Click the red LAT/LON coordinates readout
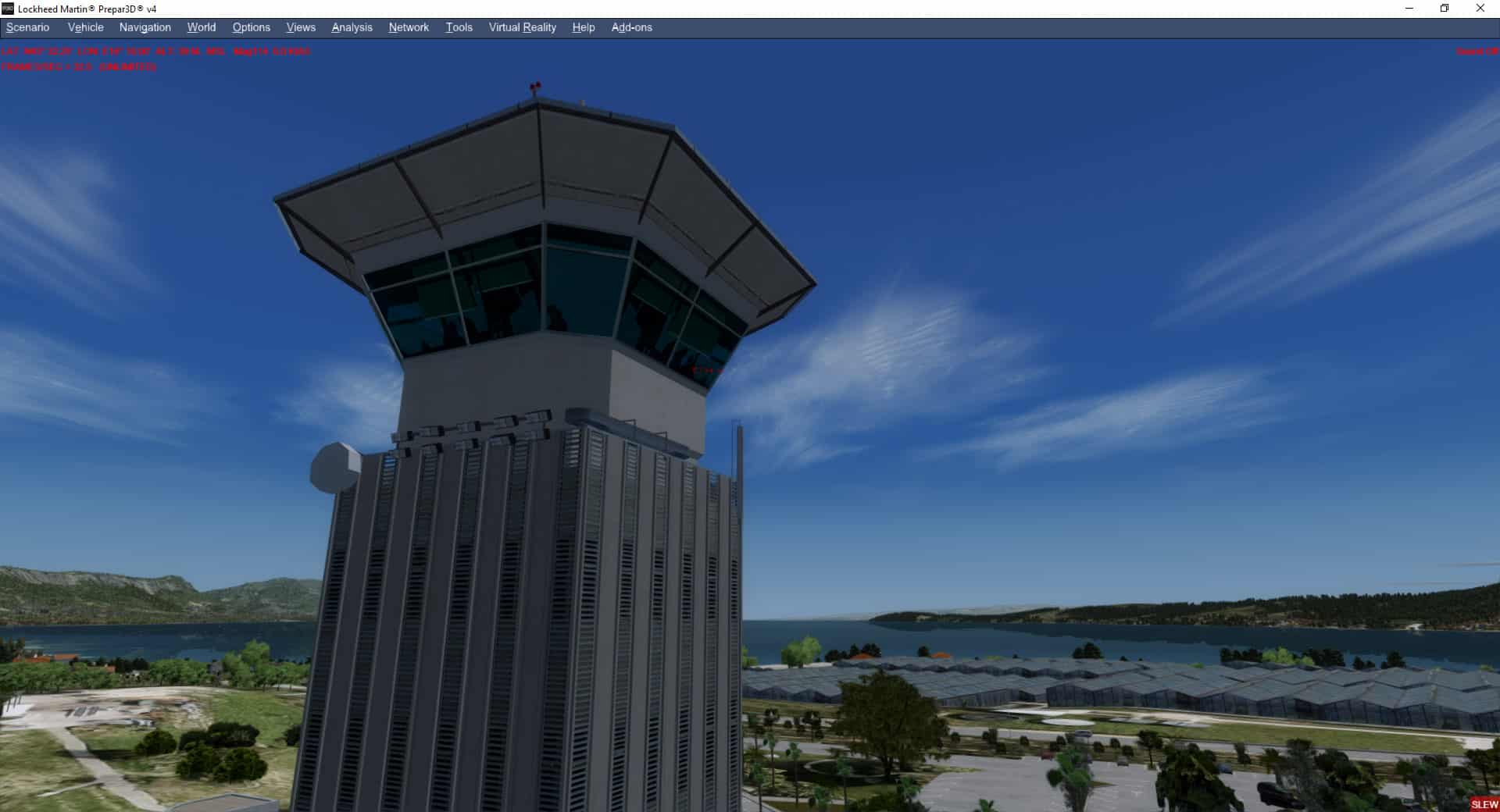The width and height of the screenshot is (1500, 812). tap(155, 52)
